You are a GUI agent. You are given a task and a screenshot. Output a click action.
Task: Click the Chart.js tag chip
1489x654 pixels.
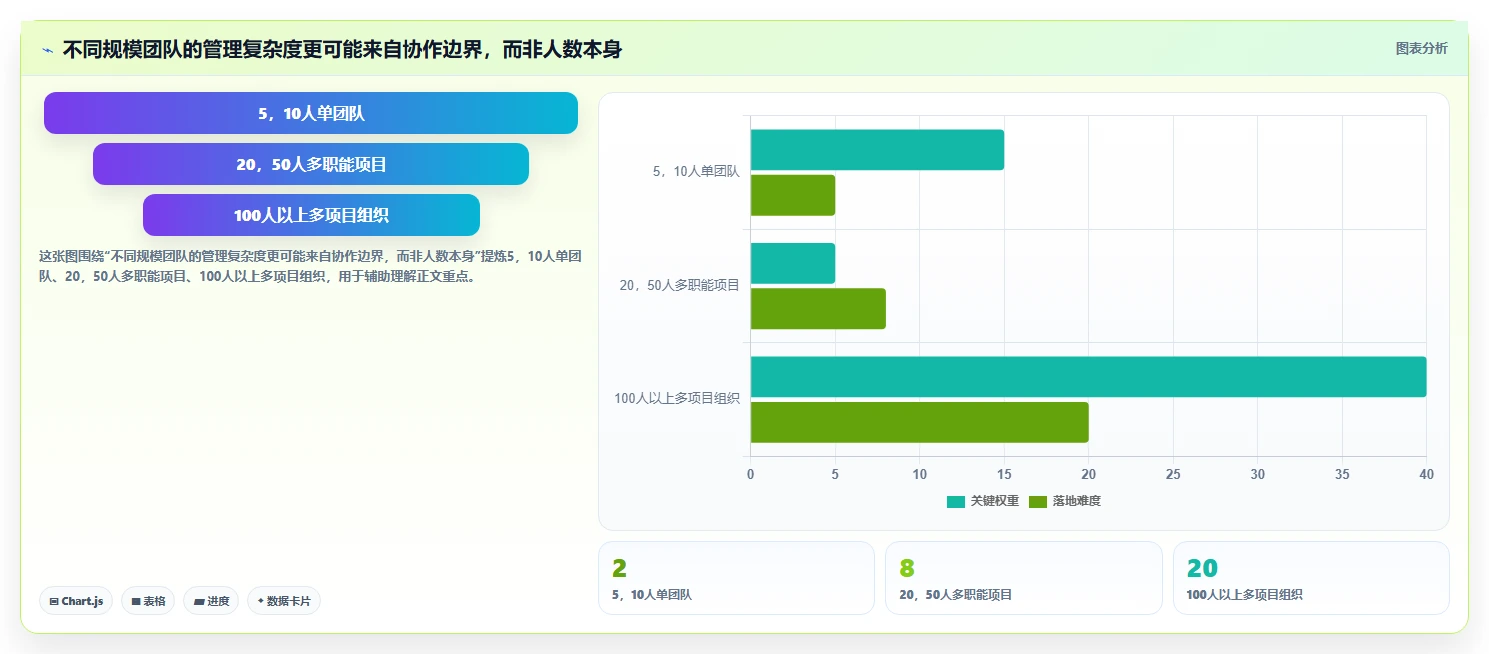pos(76,601)
